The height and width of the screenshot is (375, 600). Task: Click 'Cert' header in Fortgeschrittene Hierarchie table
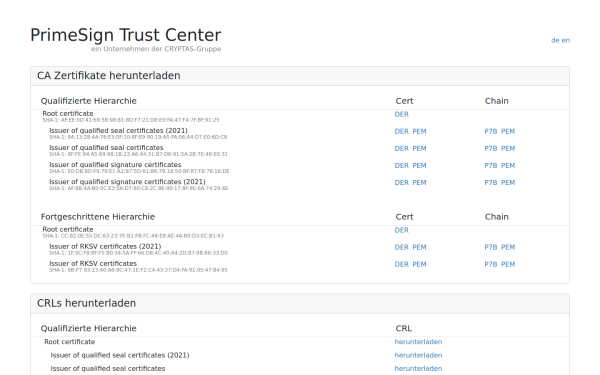point(404,217)
